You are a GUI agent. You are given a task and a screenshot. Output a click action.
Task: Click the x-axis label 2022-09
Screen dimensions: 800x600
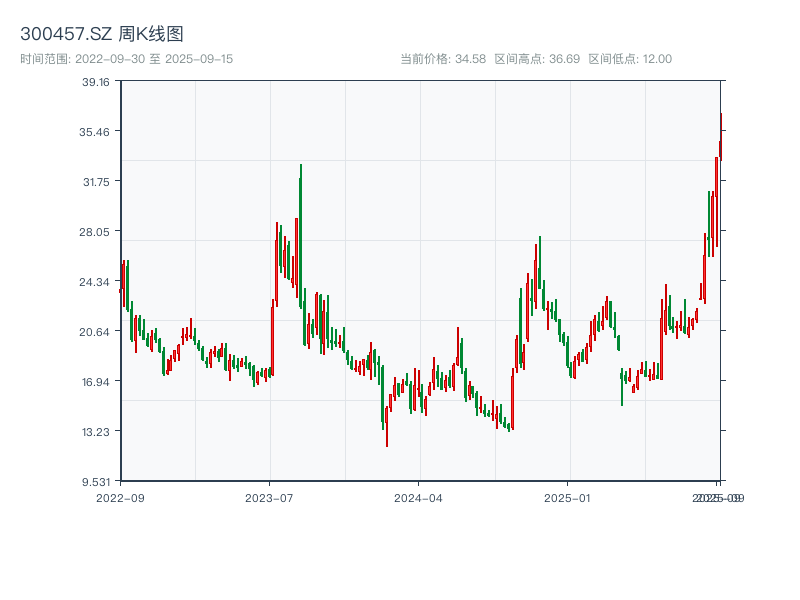click(x=120, y=498)
